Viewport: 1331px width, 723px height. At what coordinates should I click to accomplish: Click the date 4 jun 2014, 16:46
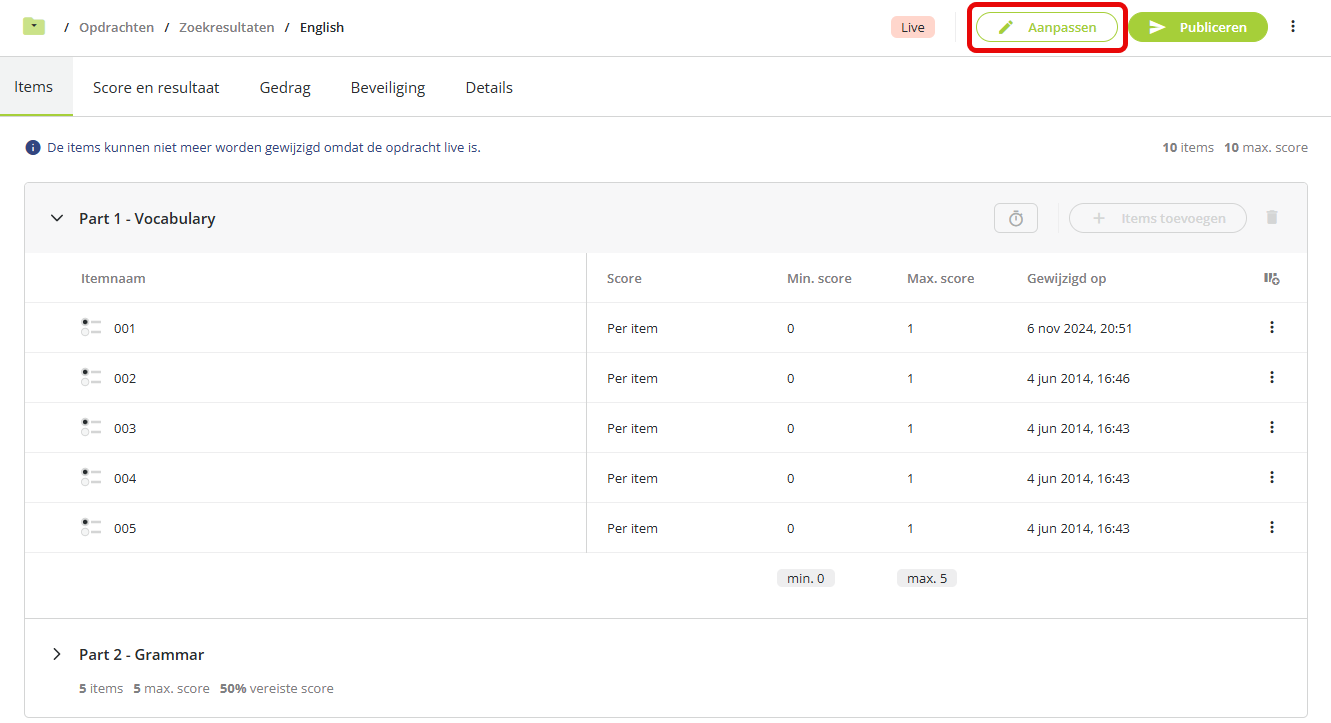click(x=1078, y=378)
